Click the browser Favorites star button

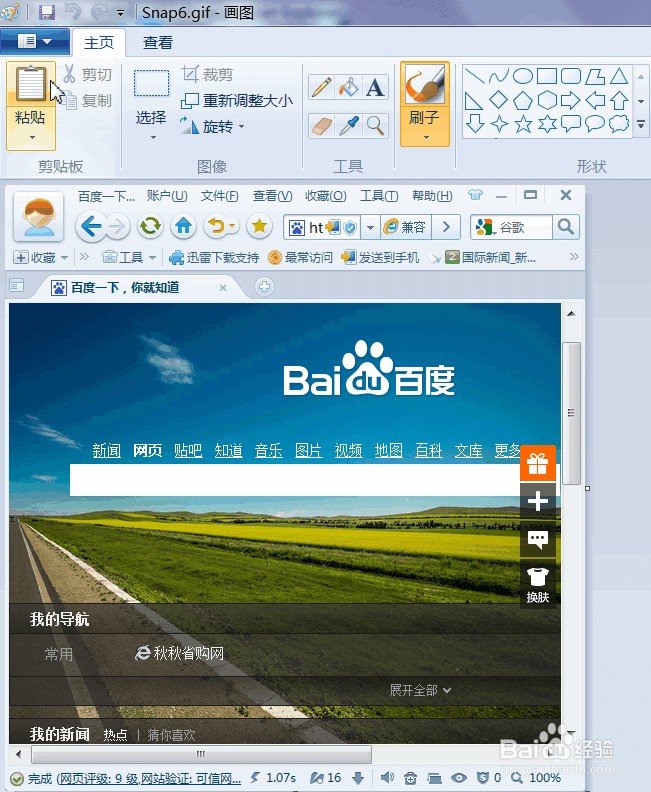pyautogui.click(x=260, y=226)
